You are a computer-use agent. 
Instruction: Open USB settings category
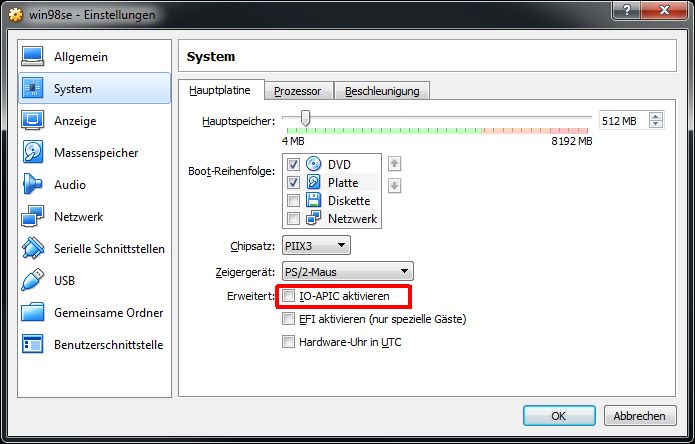point(94,280)
